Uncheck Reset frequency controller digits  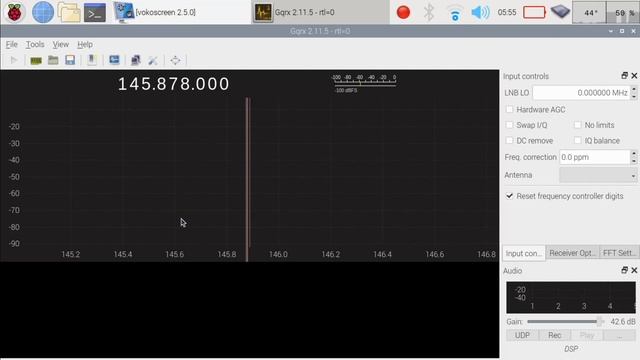(509, 196)
